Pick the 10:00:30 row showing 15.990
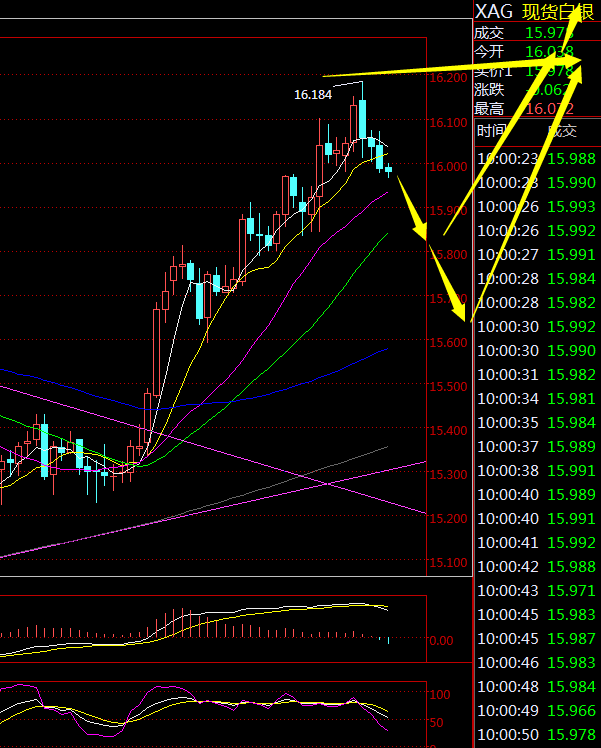 (x=537, y=351)
